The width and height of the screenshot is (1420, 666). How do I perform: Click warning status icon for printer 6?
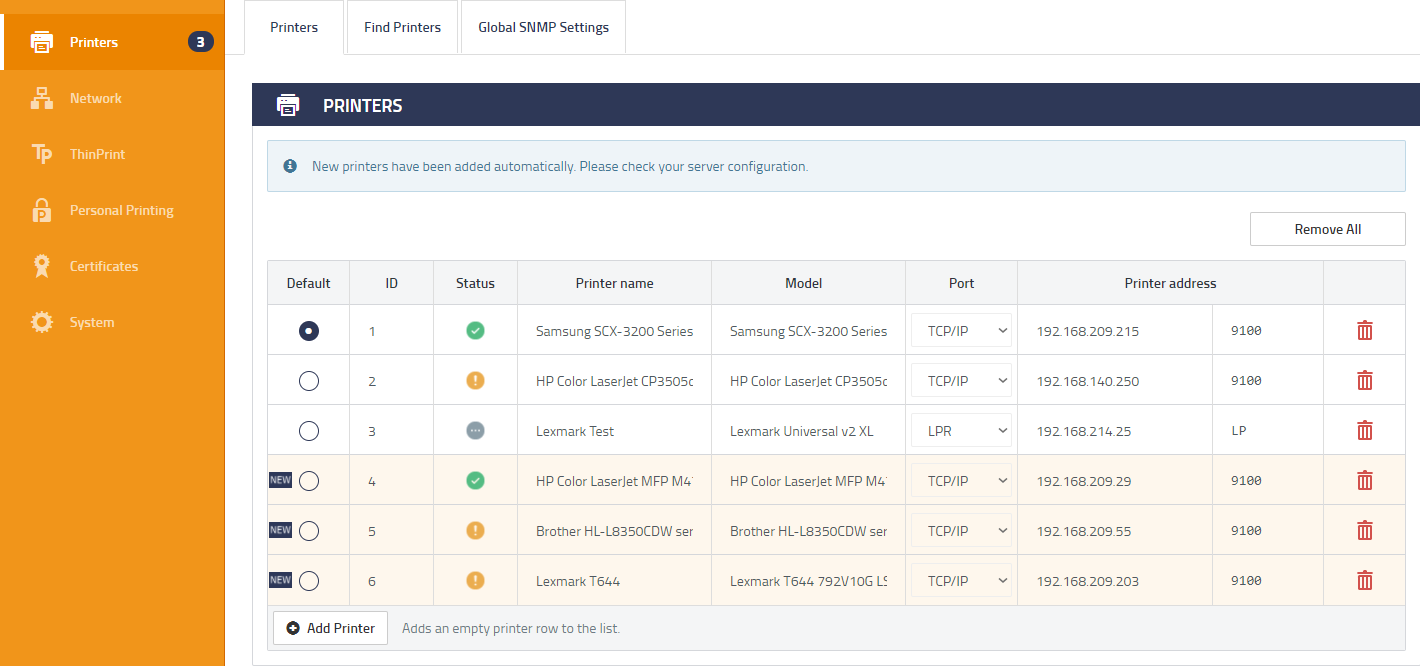click(475, 580)
